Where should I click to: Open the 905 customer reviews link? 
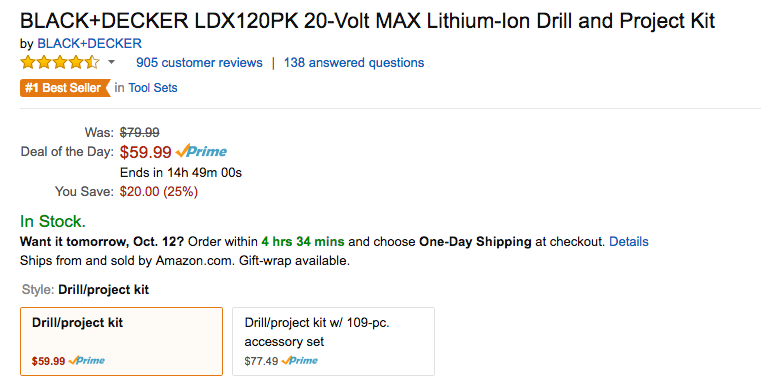pos(199,63)
